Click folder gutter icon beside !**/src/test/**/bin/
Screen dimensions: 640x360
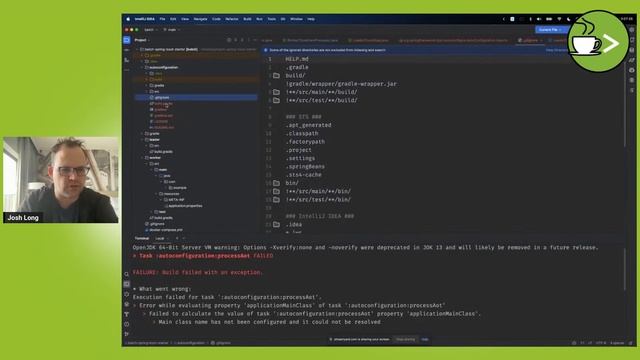pos(276,200)
